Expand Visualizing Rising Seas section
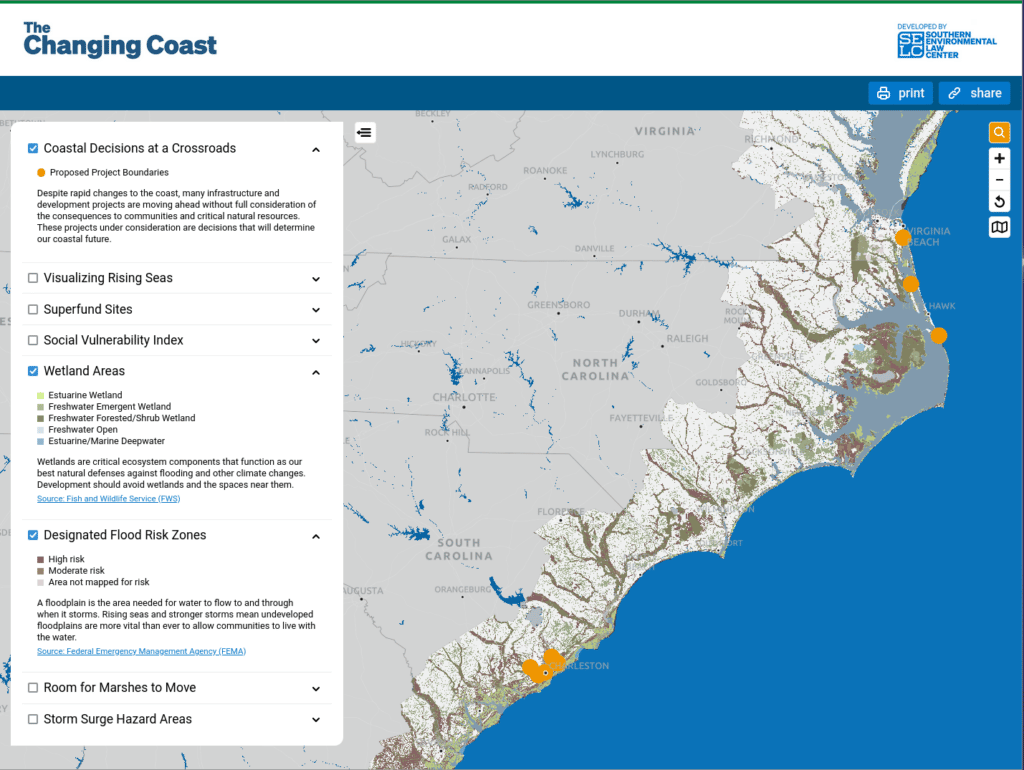1024x770 pixels. pyautogui.click(x=316, y=279)
